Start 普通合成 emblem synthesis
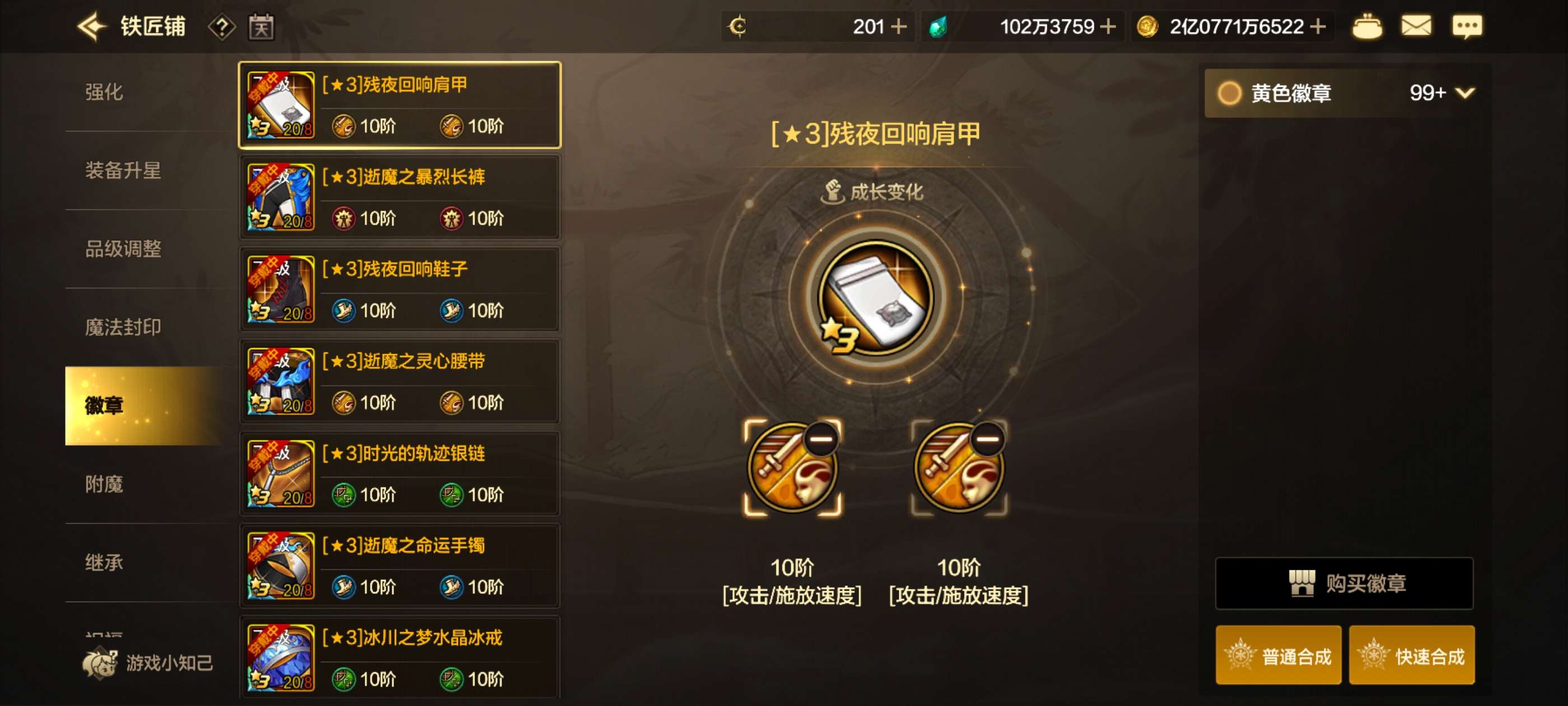The image size is (1568, 706). pyautogui.click(x=1278, y=656)
